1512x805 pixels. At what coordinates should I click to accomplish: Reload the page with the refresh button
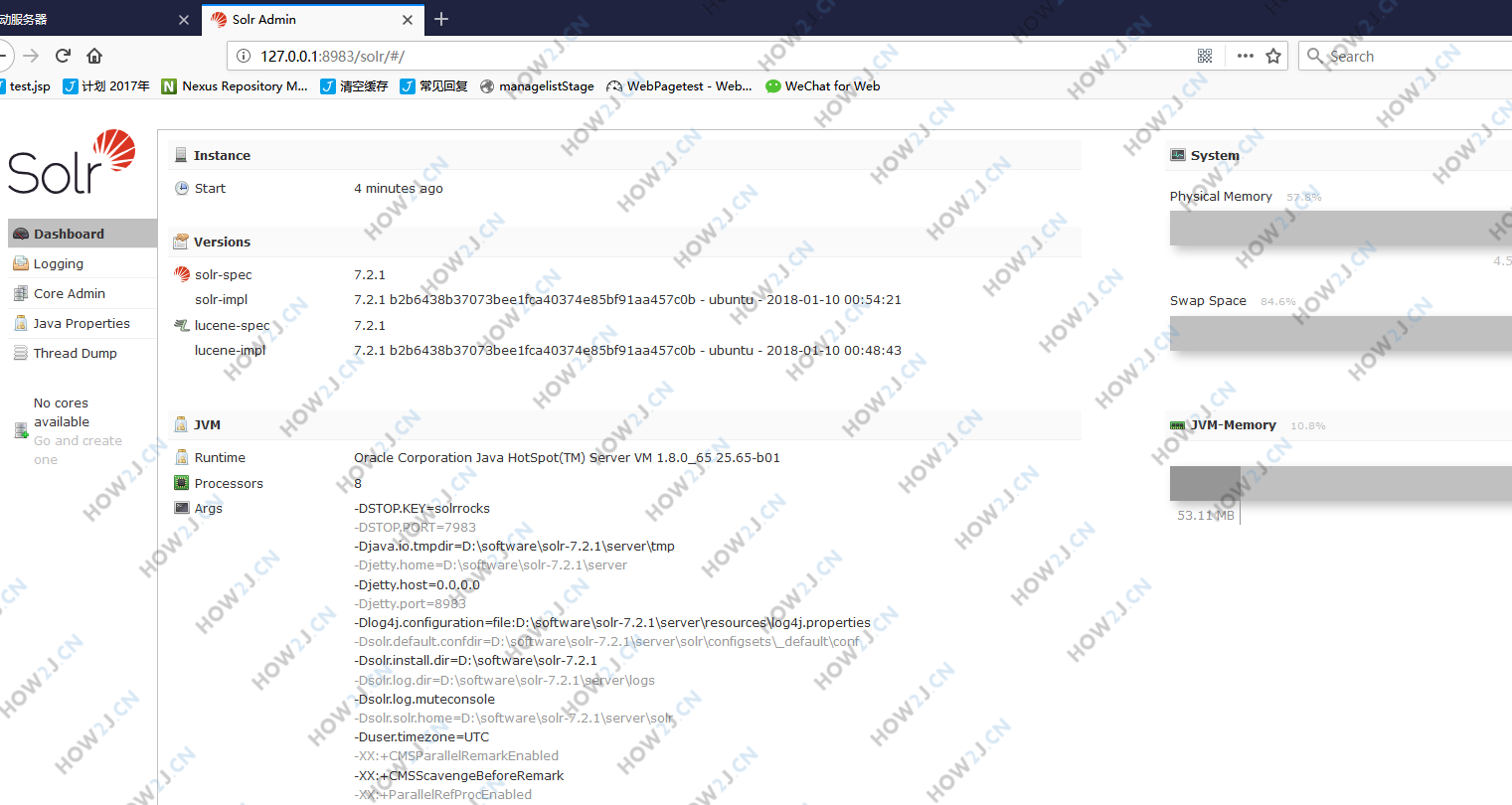point(63,56)
